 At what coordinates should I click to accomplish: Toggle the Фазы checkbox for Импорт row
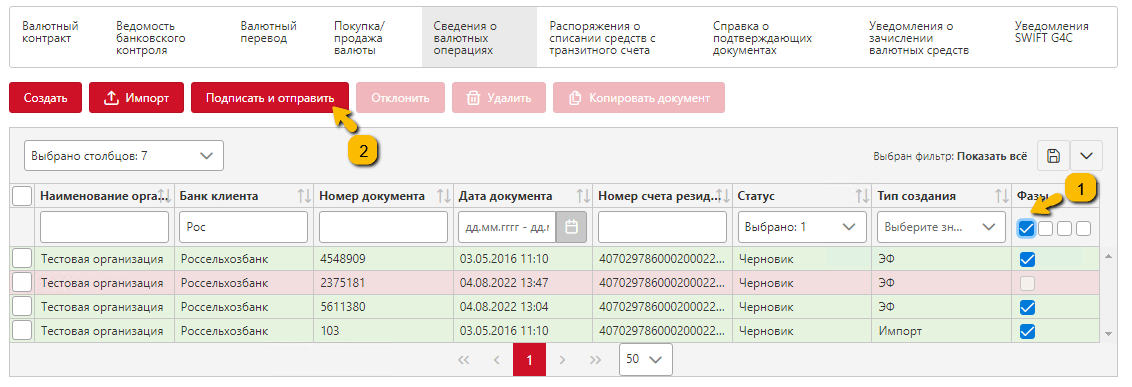click(1027, 331)
